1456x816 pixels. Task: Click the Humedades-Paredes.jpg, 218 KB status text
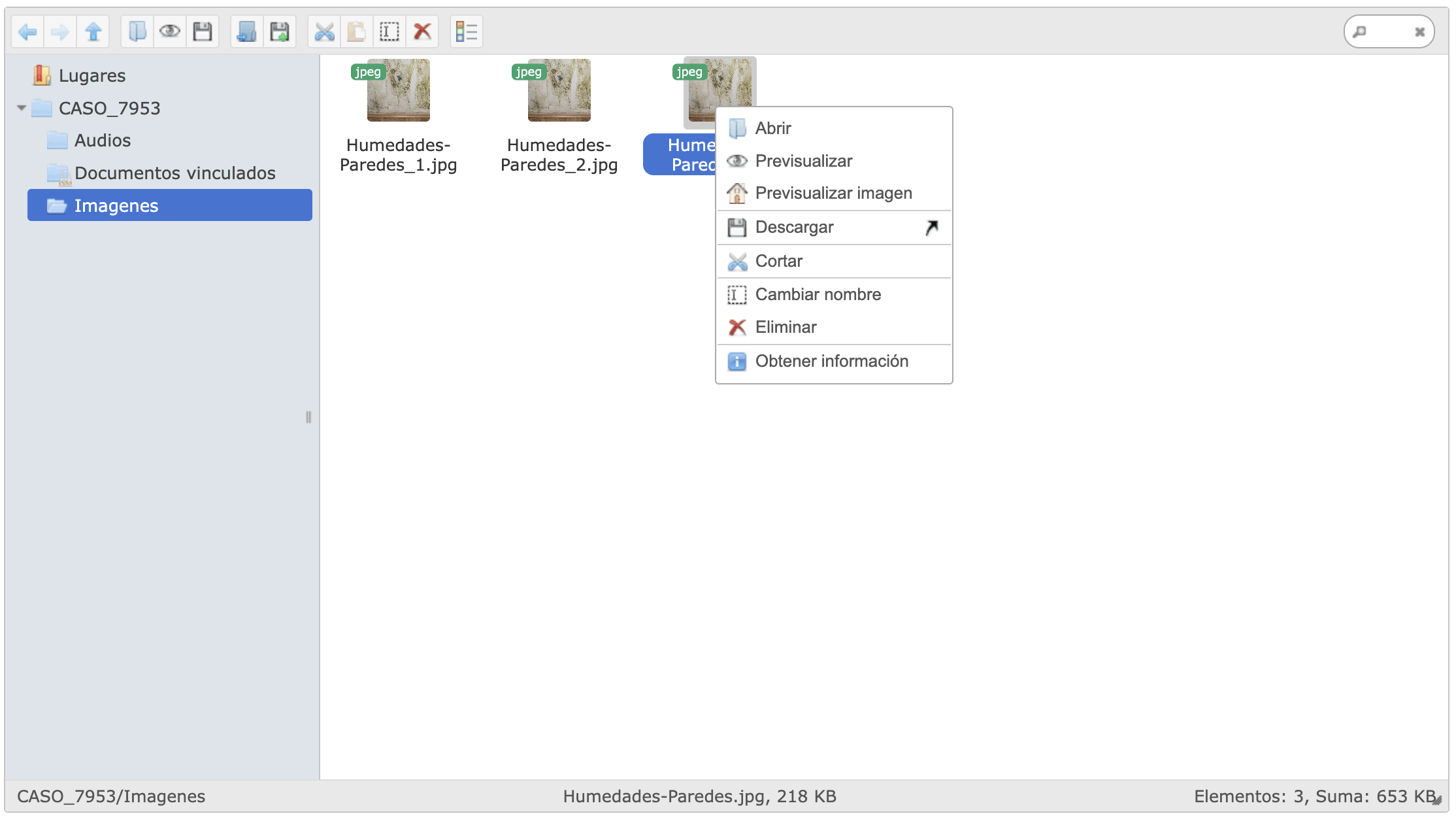click(700, 796)
